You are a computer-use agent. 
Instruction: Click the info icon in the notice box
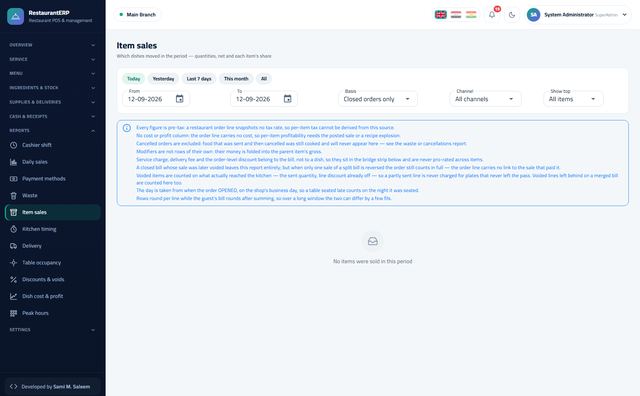click(x=127, y=128)
